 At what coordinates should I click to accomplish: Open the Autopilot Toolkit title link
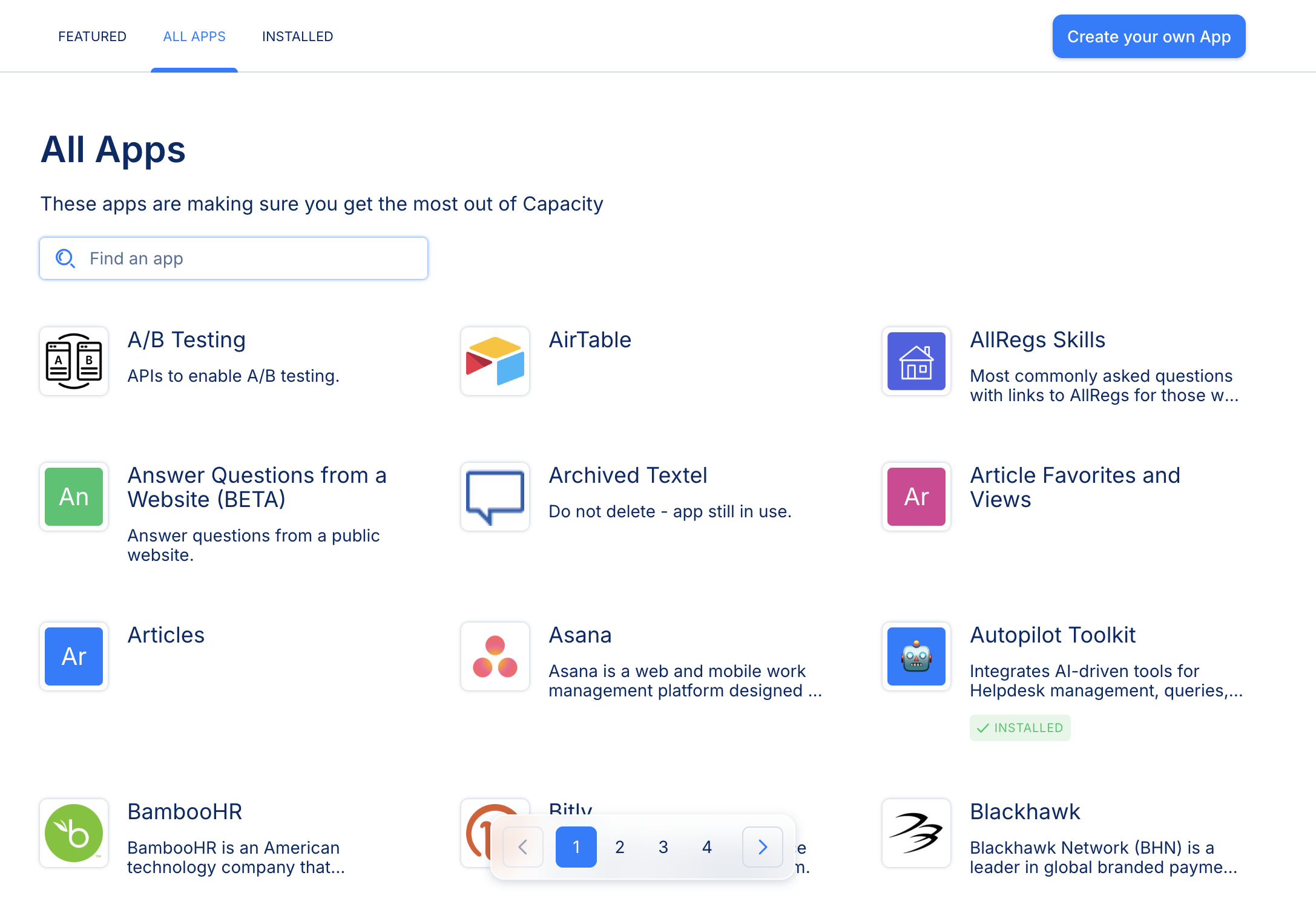click(1052, 635)
